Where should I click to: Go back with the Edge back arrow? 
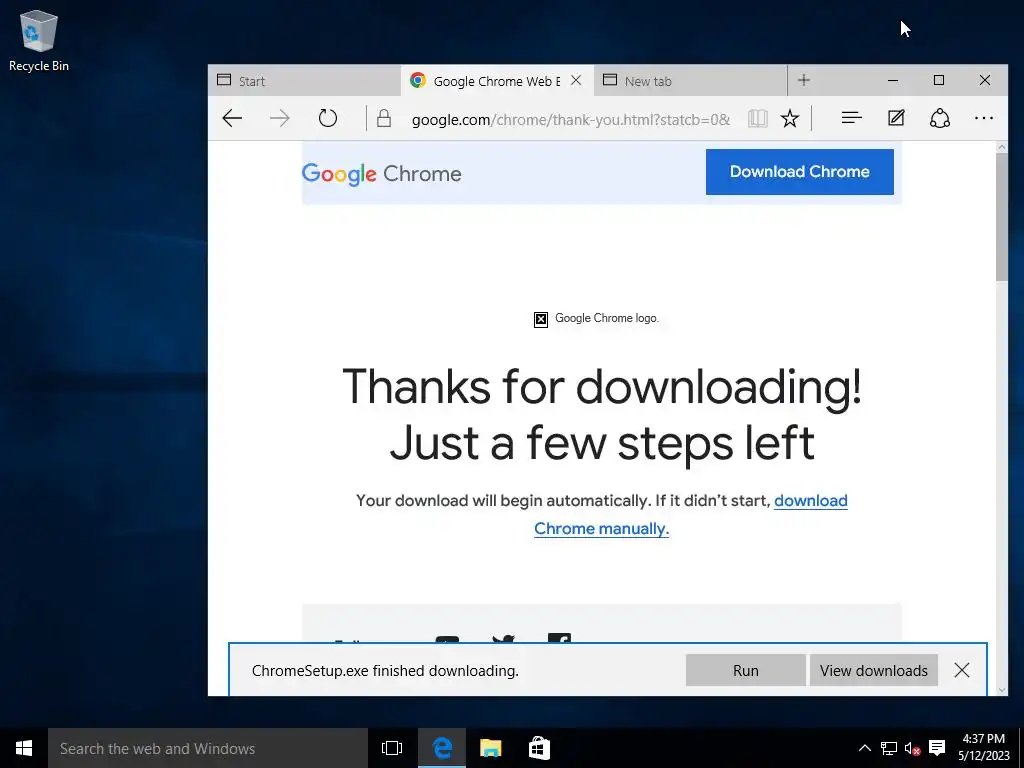pos(232,118)
